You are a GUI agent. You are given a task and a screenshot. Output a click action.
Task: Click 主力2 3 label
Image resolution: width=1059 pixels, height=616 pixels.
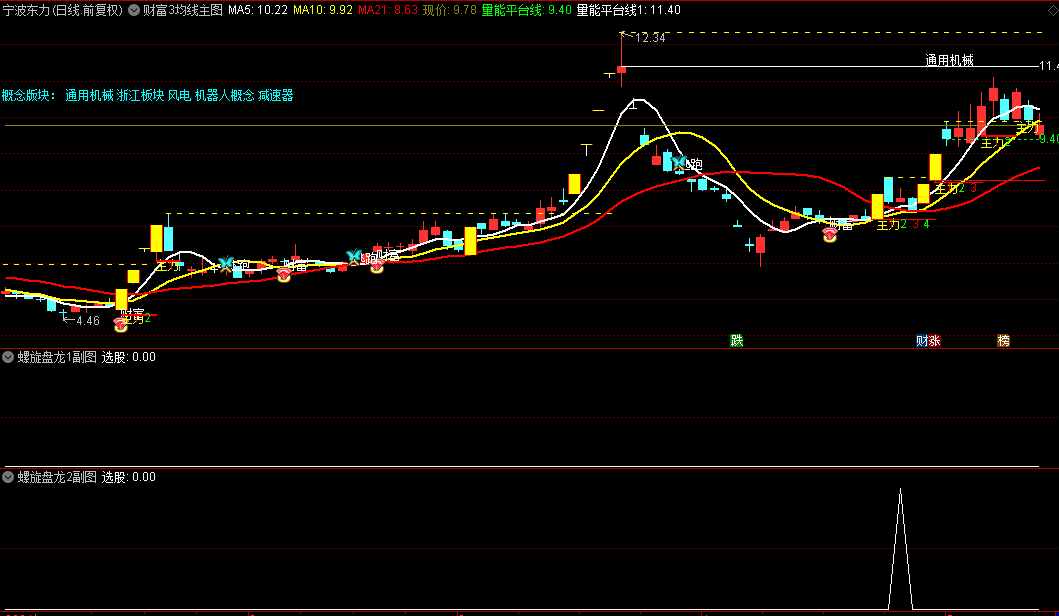coord(956,188)
